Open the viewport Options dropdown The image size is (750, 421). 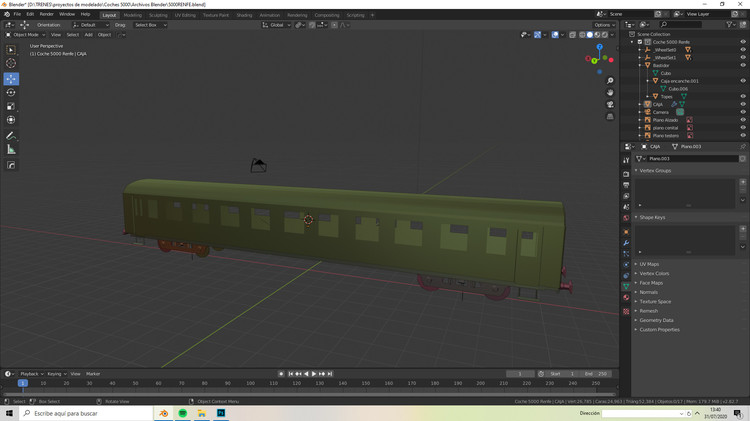(604, 25)
